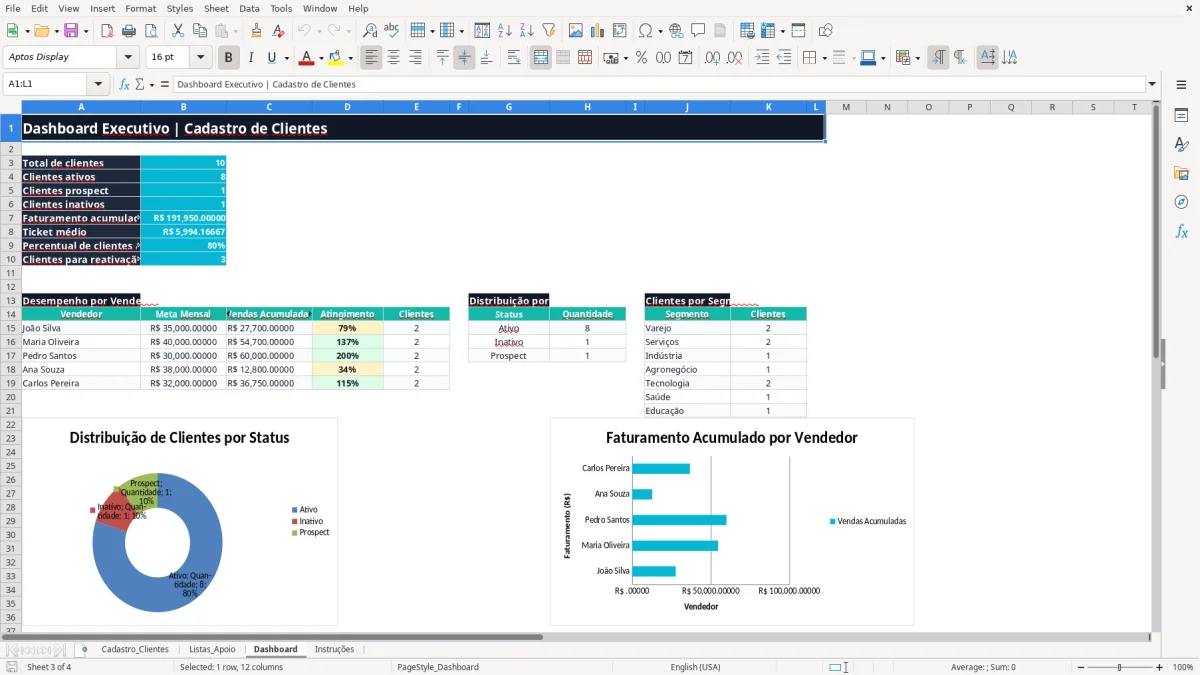Viewport: 1200px width, 675px height.
Task: Toggle Merge and Center Cells
Action: 541,58
